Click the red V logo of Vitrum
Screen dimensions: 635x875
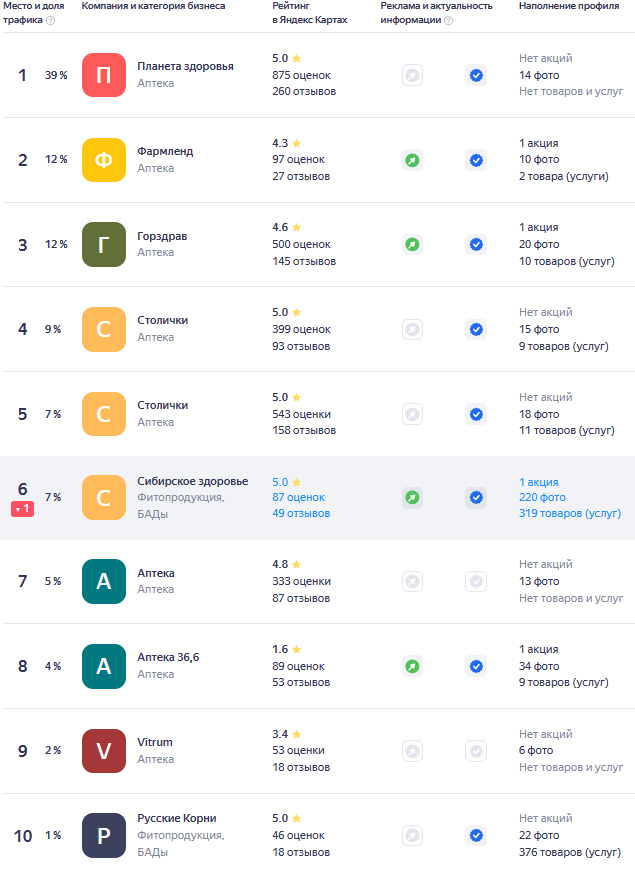(x=104, y=751)
